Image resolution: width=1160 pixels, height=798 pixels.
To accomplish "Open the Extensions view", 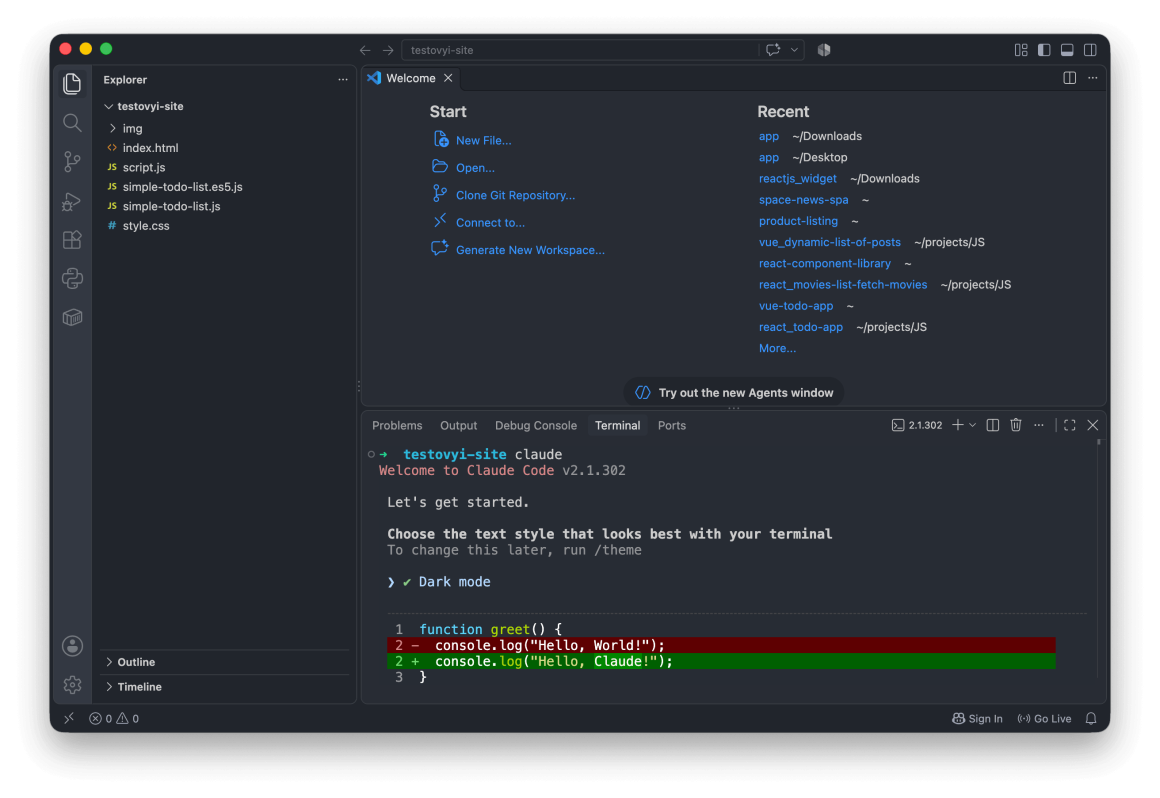I will pos(72,240).
